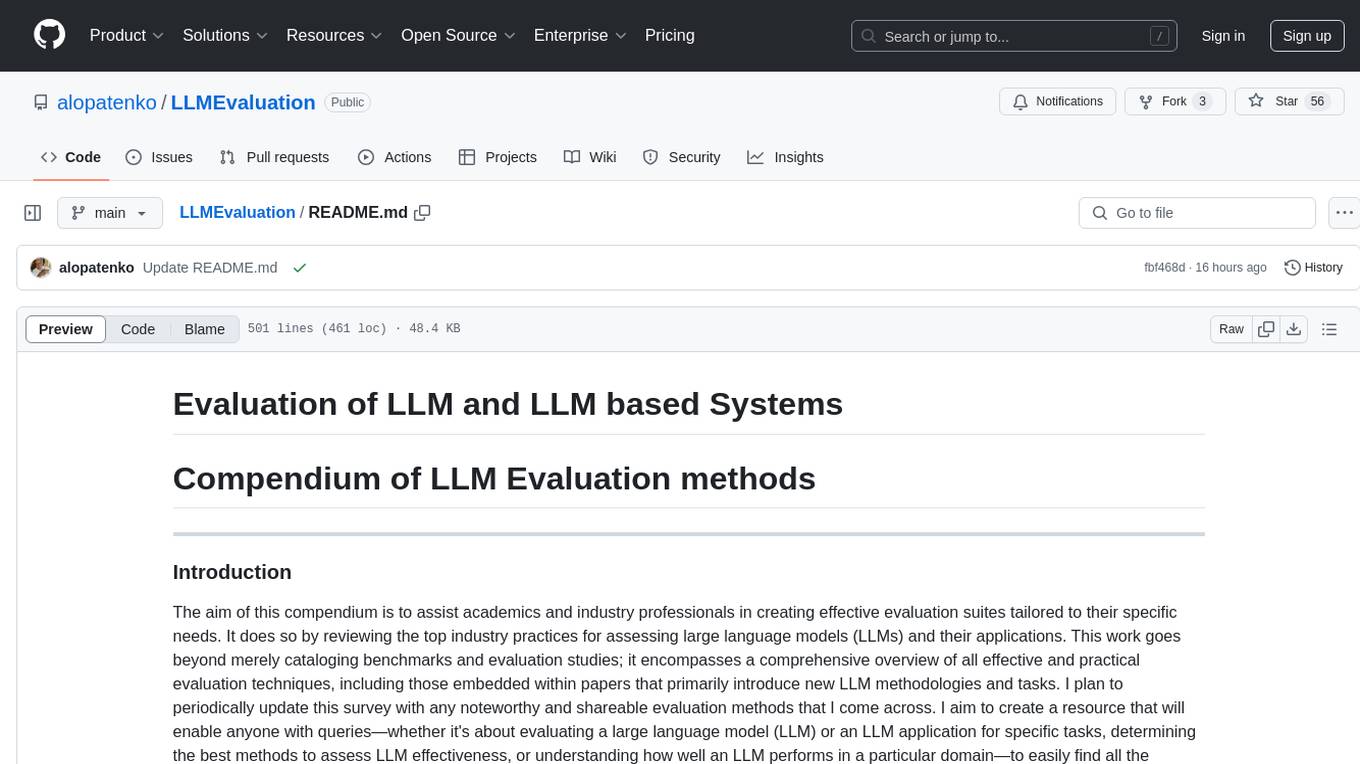The height and width of the screenshot is (764, 1360).
Task: Click the Sign up button
Action: click(x=1307, y=36)
